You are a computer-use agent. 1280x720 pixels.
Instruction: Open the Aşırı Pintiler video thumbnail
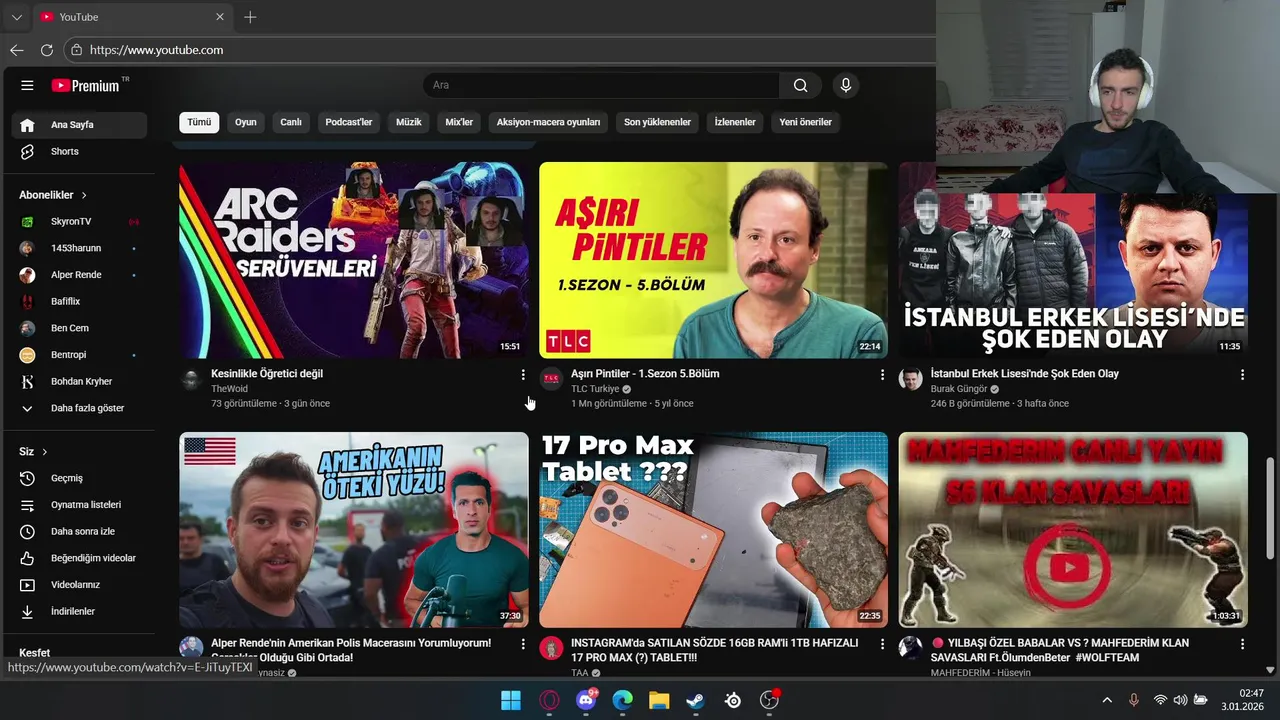pyautogui.click(x=713, y=260)
